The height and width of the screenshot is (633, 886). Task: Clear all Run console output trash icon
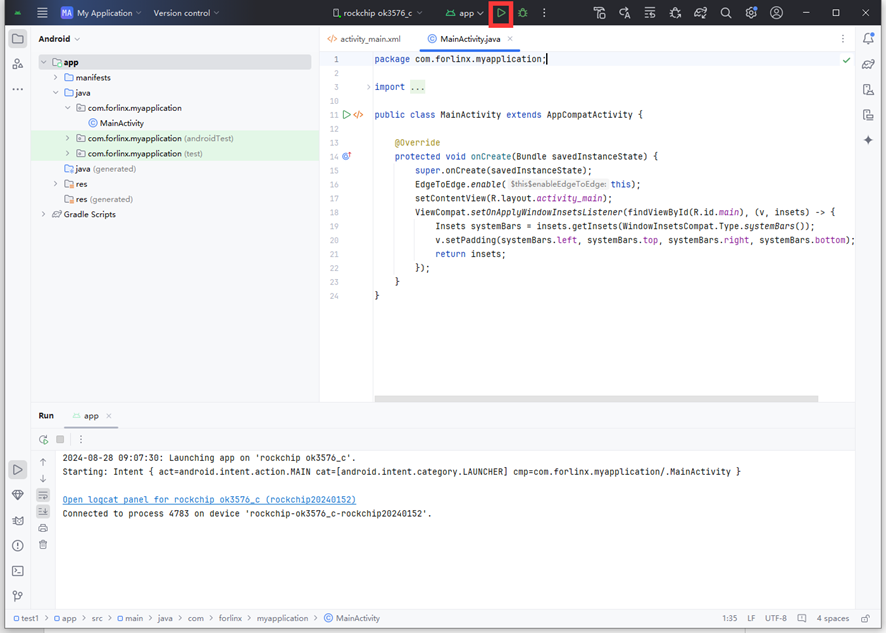pos(43,545)
